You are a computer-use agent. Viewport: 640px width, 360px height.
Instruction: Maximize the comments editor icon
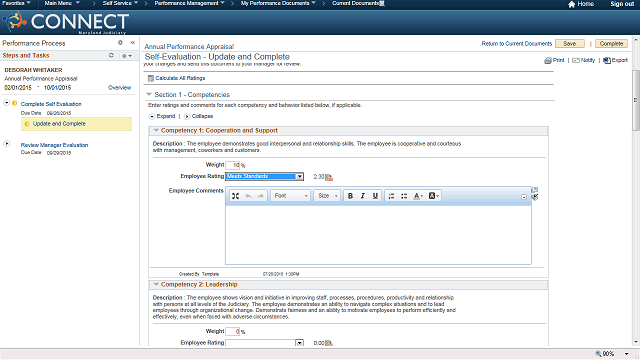coord(235,196)
